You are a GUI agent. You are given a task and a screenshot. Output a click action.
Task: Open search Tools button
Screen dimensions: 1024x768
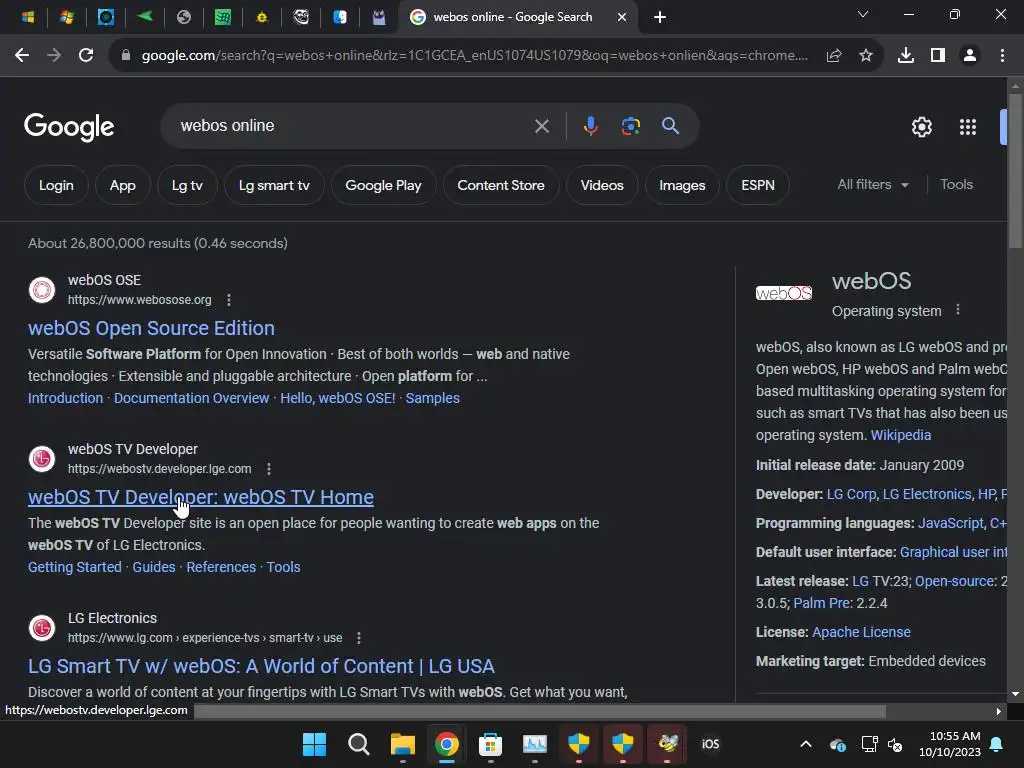pyautogui.click(x=956, y=185)
